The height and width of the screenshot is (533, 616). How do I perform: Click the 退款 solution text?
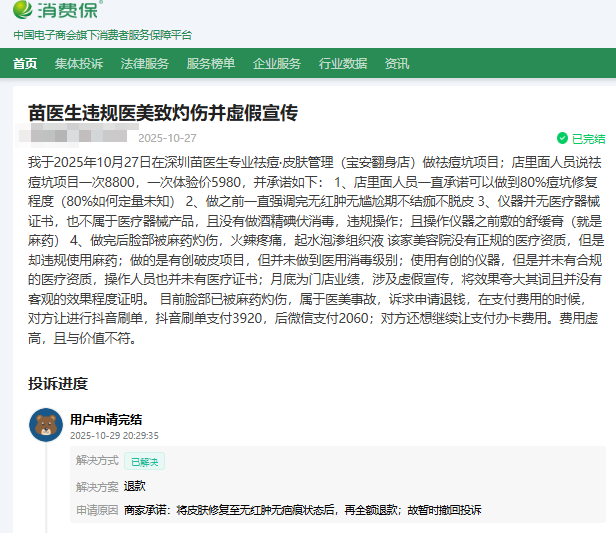[135, 486]
